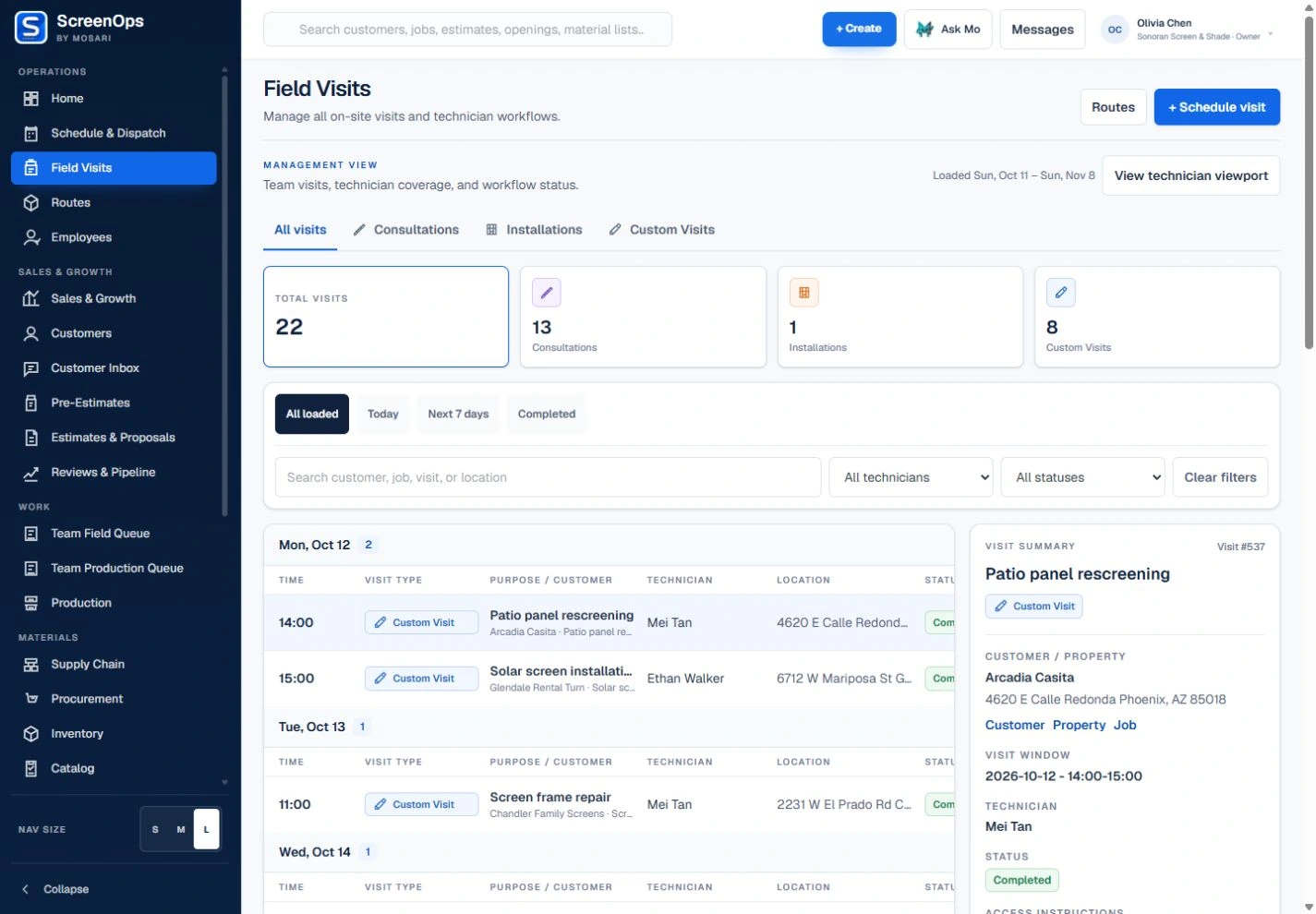Open Reviews & Pipeline trend icon

pos(30,473)
